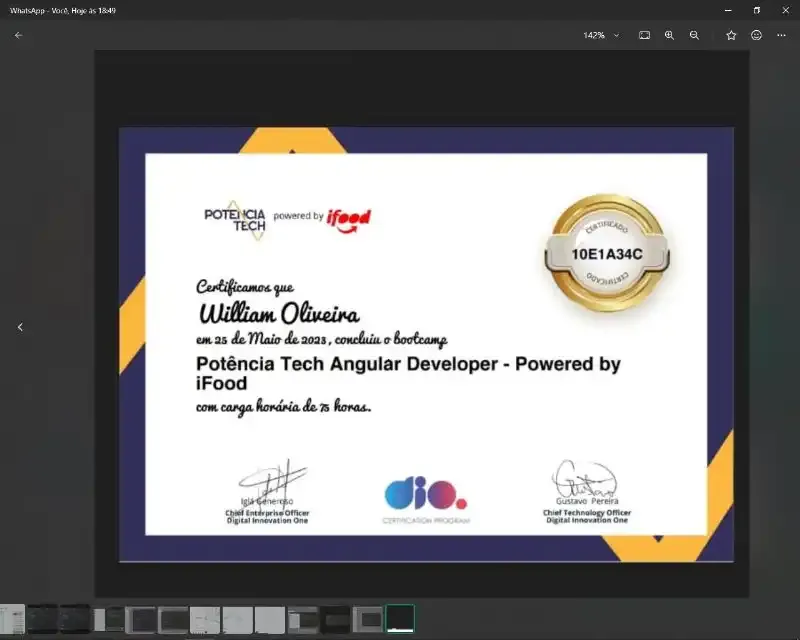Image resolution: width=800 pixels, height=640 pixels.
Task: Open the smiley face reactions icon
Action: pyautogui.click(x=756, y=35)
